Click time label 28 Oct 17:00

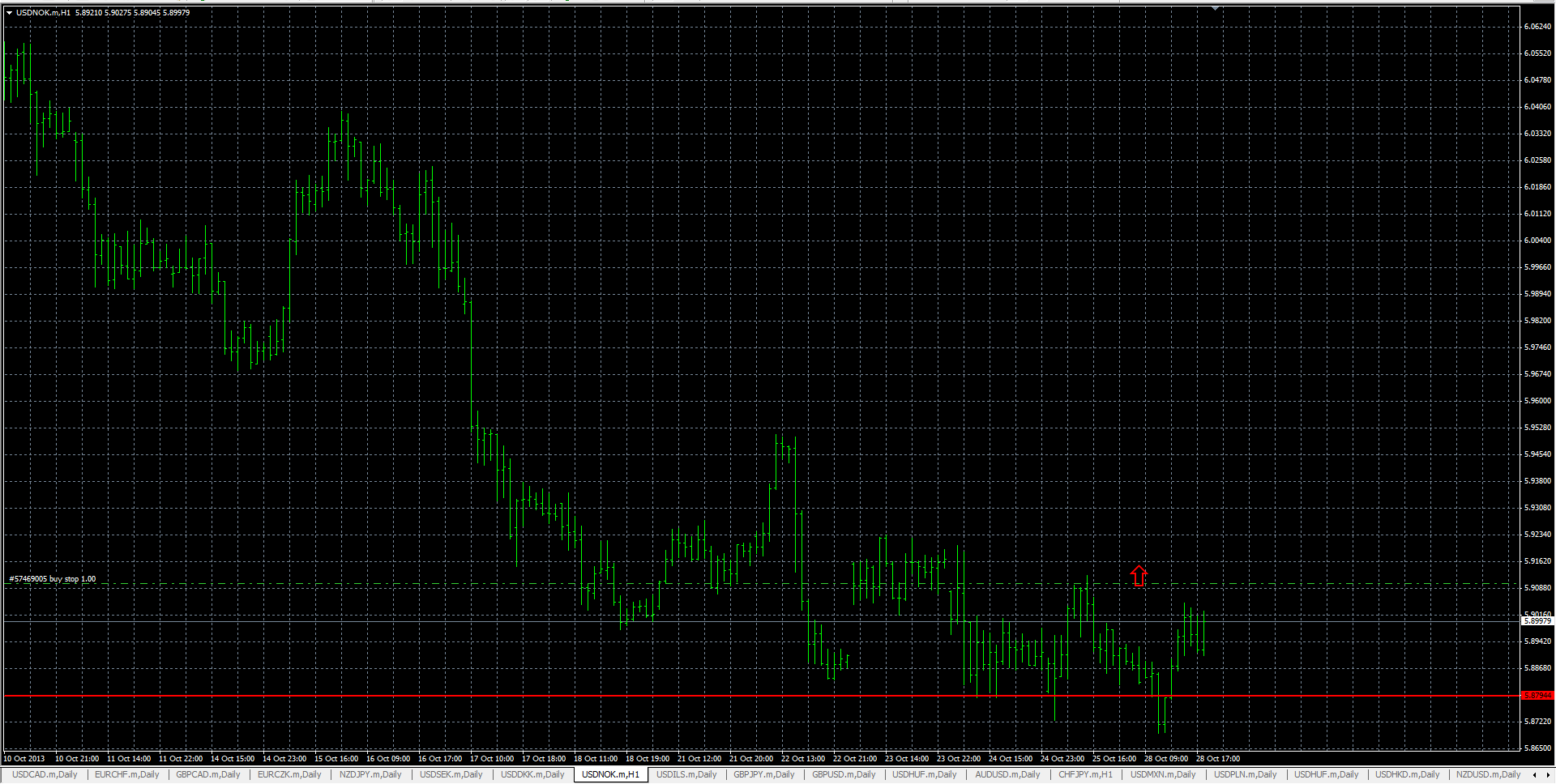click(1218, 759)
